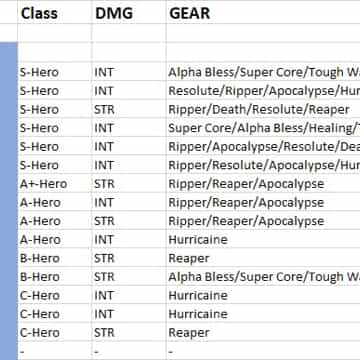The width and height of the screenshot is (360, 360).
Task: Select Reaper gear cell in last C-Hero row
Action: (x=263, y=333)
